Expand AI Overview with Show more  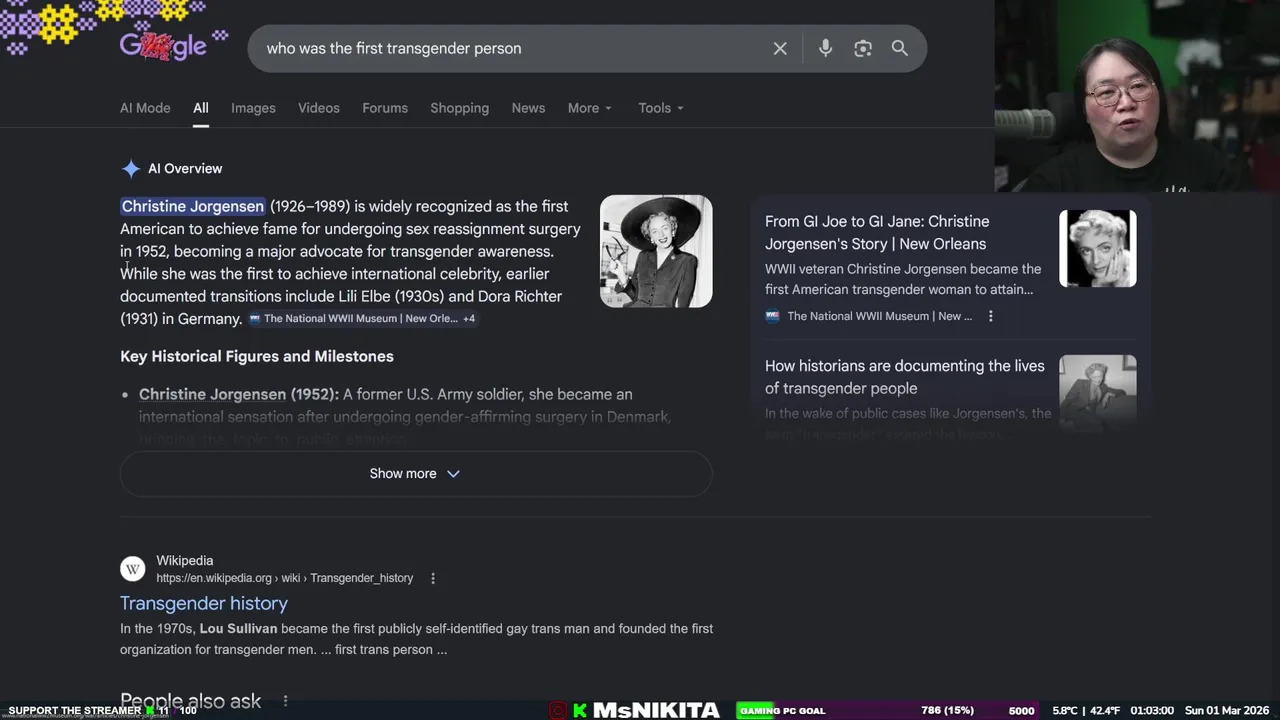415,473
